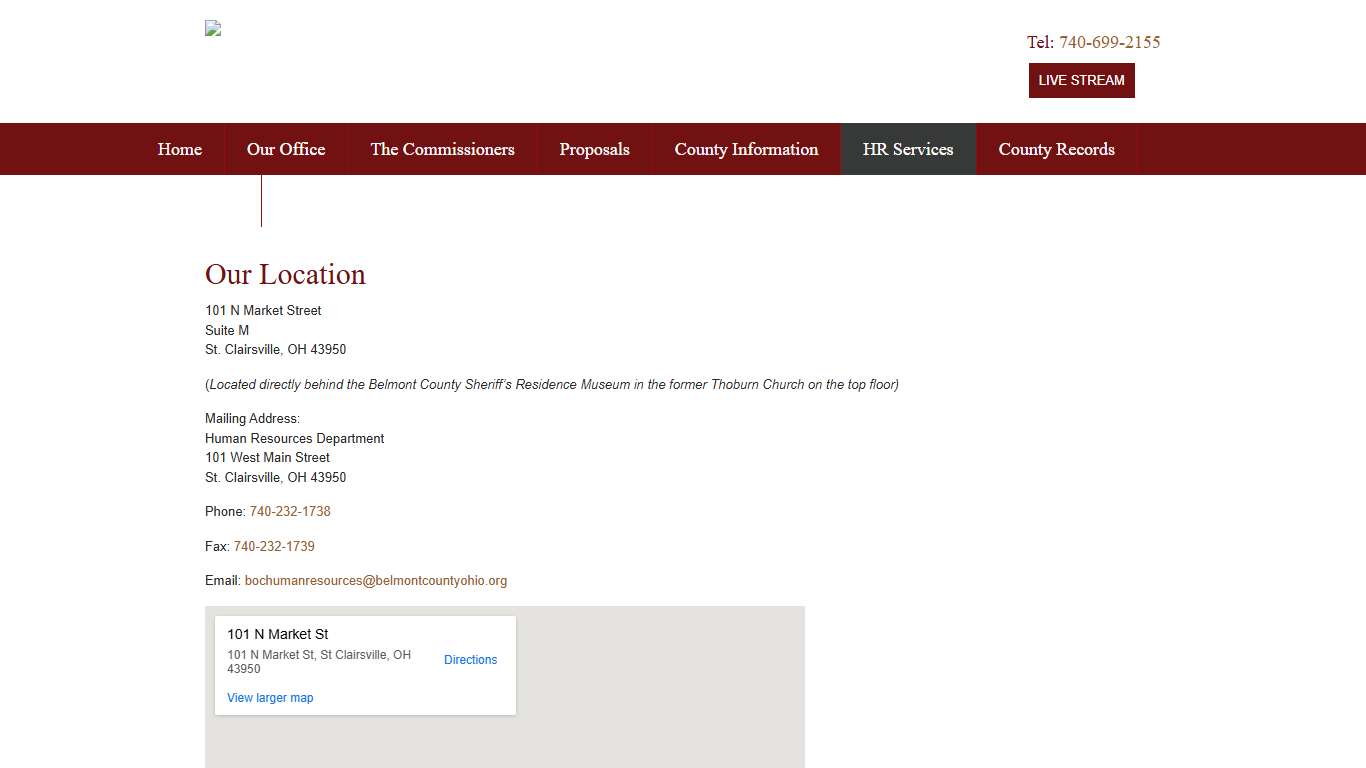Open the View larger map link

pyautogui.click(x=270, y=698)
